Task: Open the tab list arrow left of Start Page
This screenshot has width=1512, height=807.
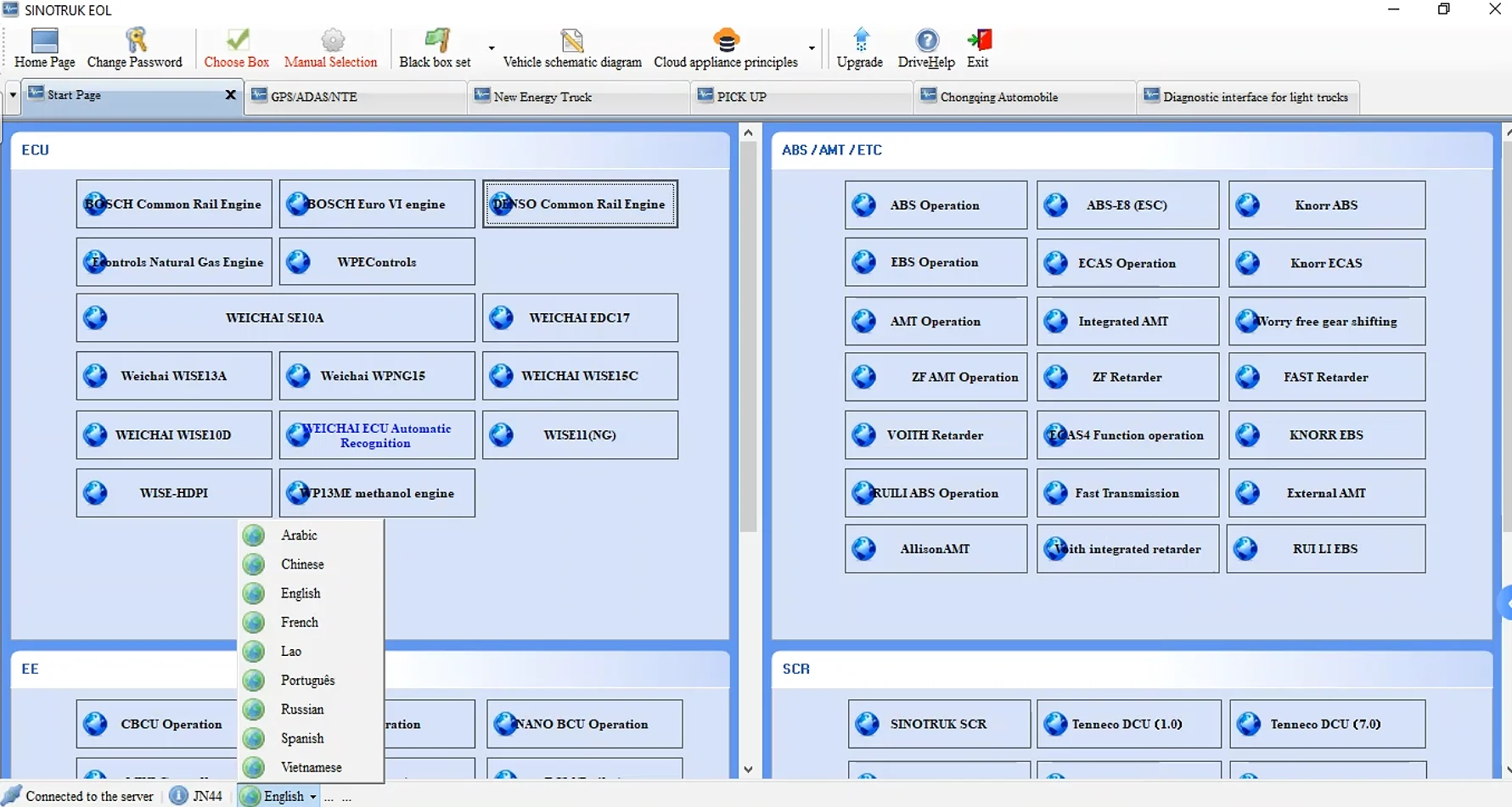Action: pyautogui.click(x=12, y=95)
